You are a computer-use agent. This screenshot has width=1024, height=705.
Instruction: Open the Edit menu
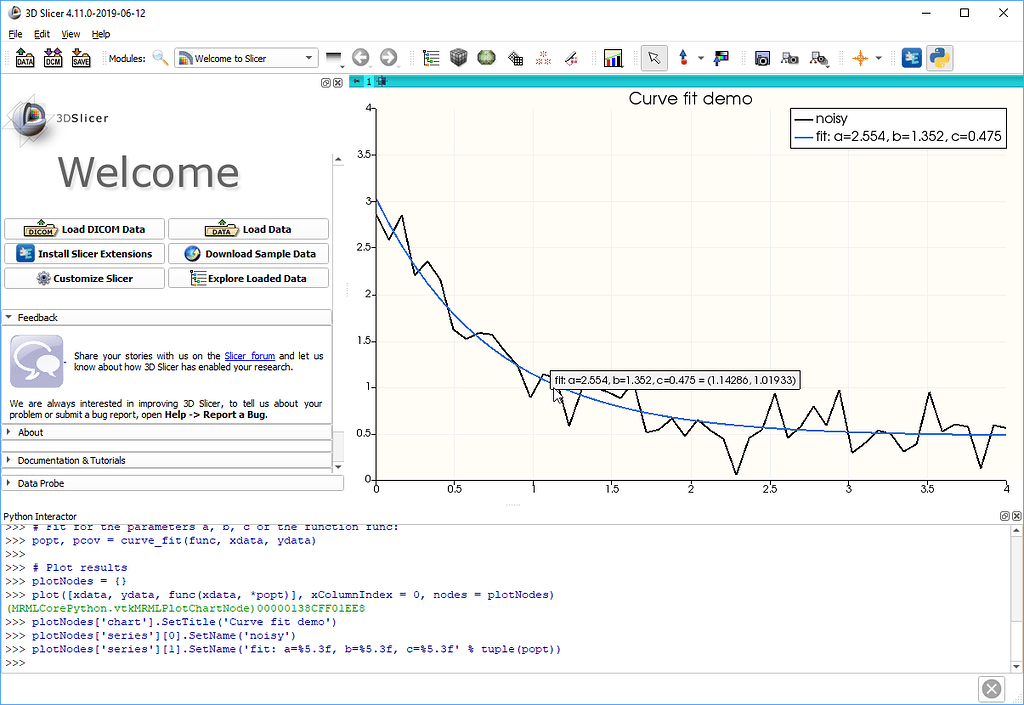(x=41, y=33)
